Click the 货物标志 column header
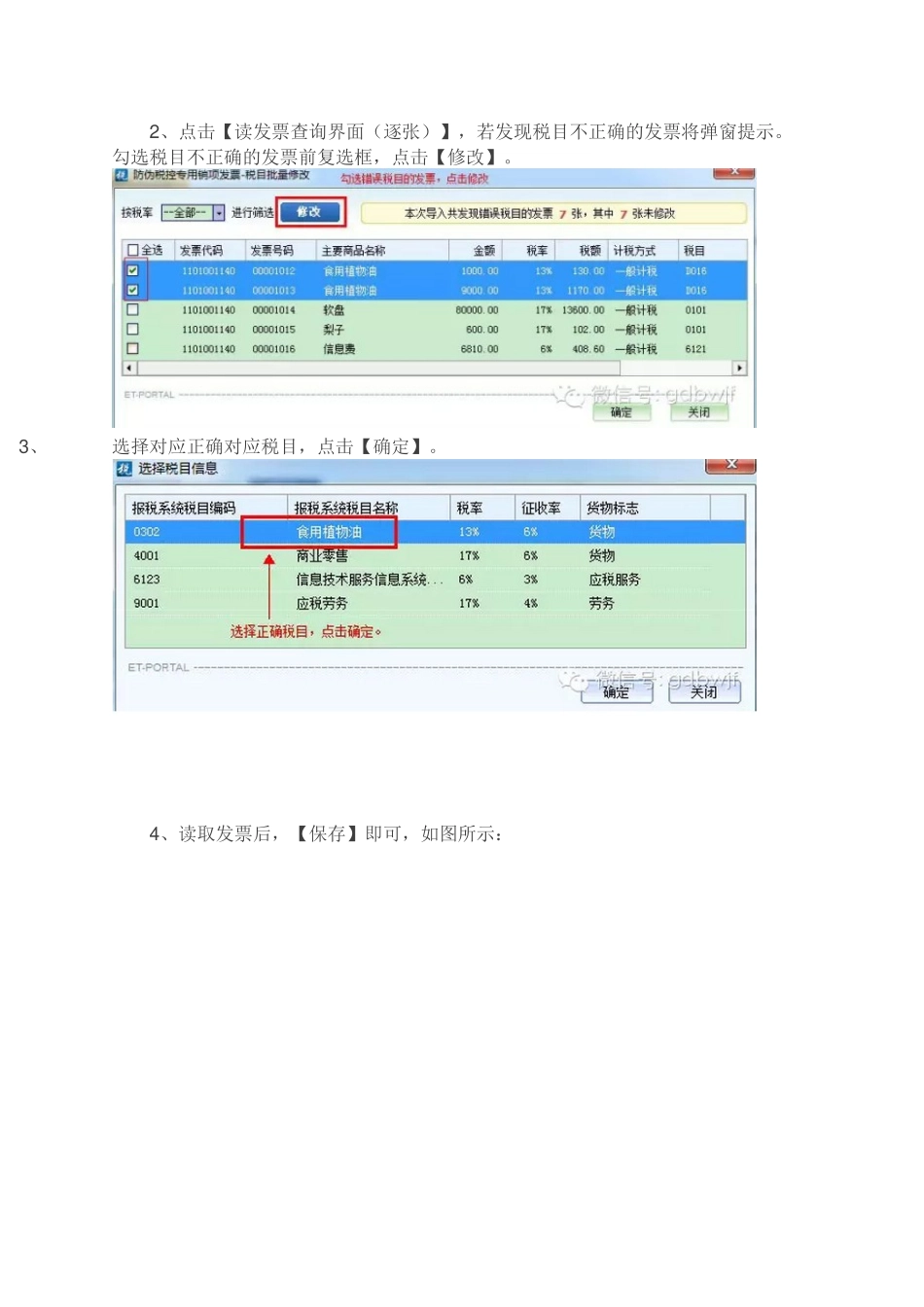 (645, 508)
